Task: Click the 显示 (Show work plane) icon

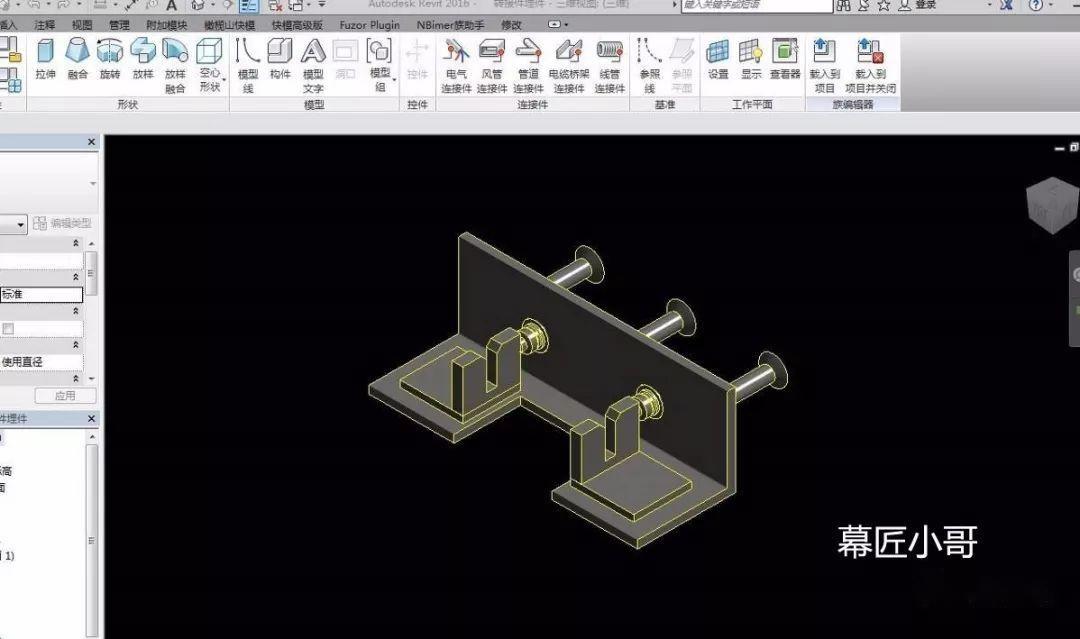Action: pos(751,60)
